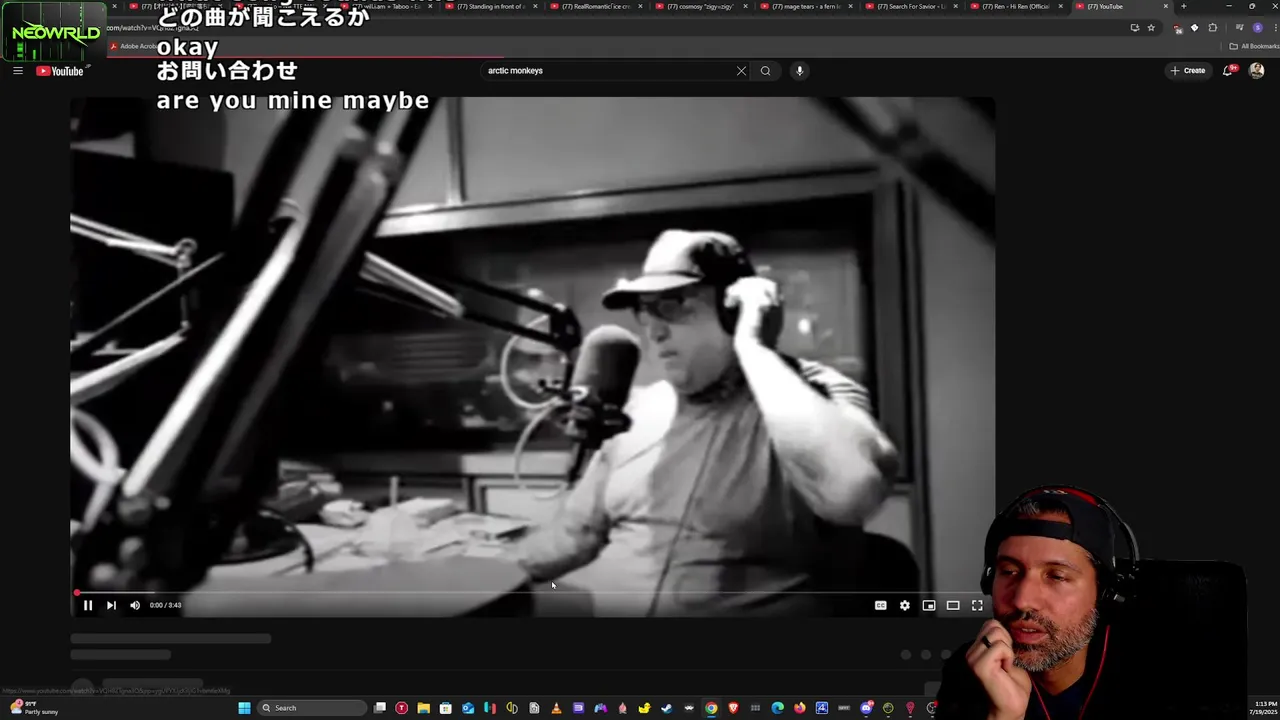The image size is (1280, 720).
Task: Open Microsoft Edge from the taskbar
Action: coord(777,708)
